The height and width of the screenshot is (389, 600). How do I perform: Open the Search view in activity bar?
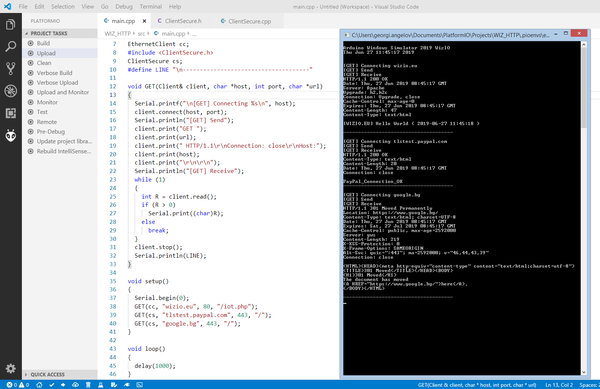tap(10, 47)
